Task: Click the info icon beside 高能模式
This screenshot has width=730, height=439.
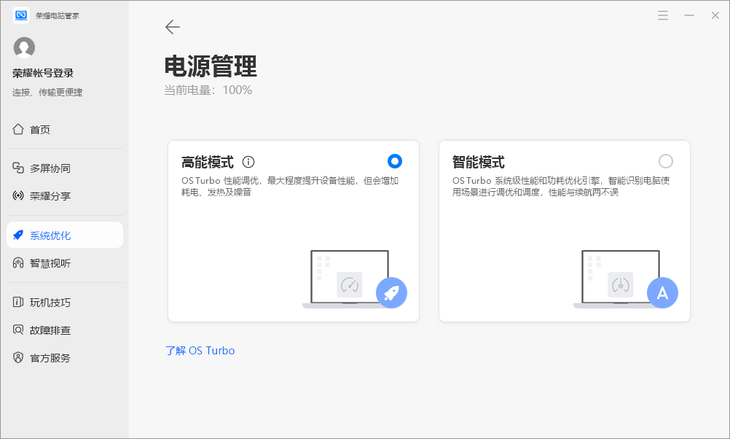Action: point(249,162)
